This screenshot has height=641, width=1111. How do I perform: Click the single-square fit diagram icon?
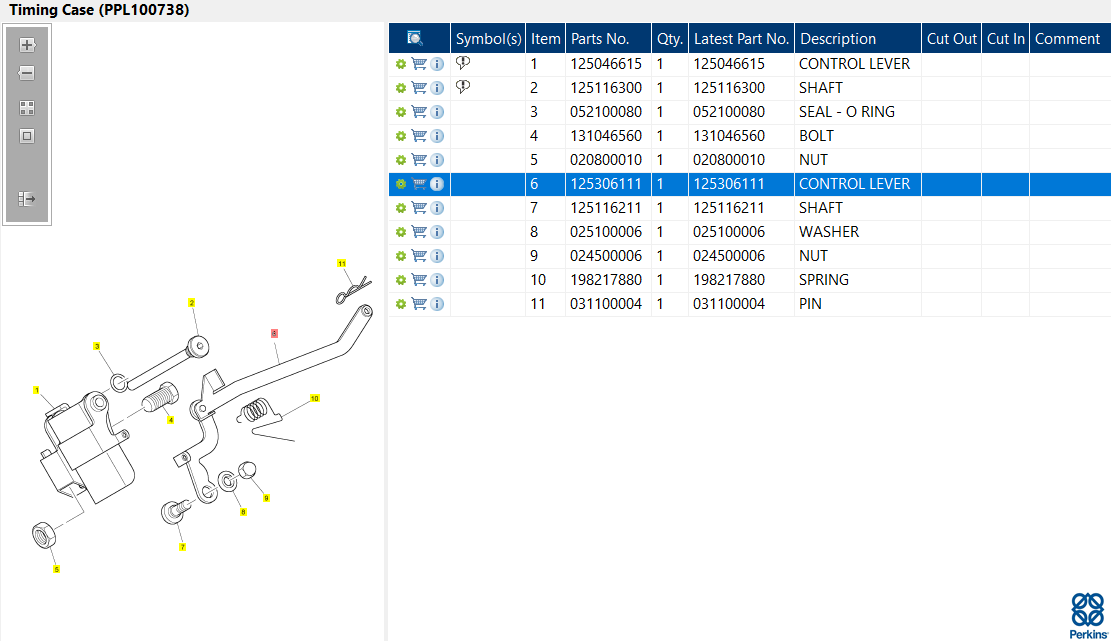pyautogui.click(x=27, y=136)
